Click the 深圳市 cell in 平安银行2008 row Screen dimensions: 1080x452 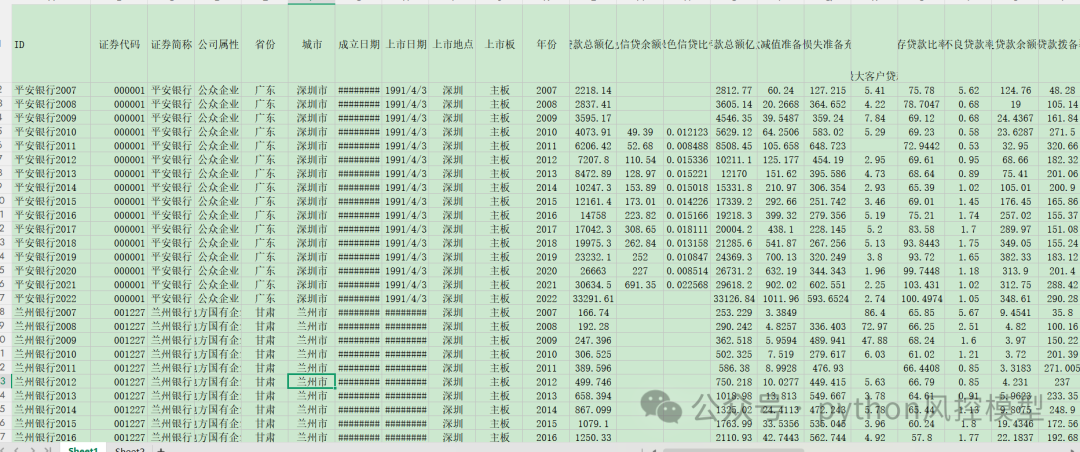[x=311, y=104]
